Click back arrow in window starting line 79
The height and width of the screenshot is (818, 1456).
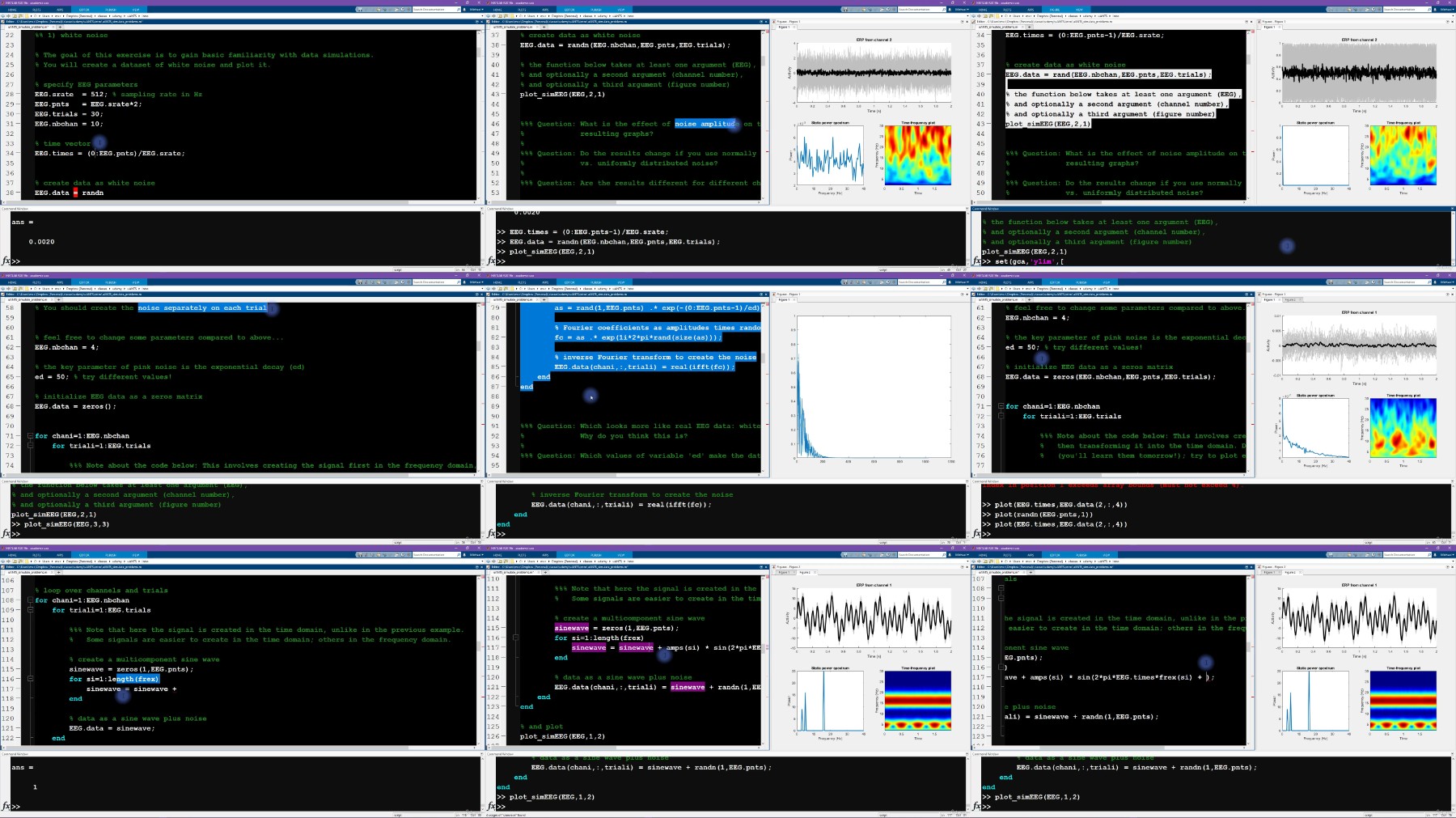(489, 289)
